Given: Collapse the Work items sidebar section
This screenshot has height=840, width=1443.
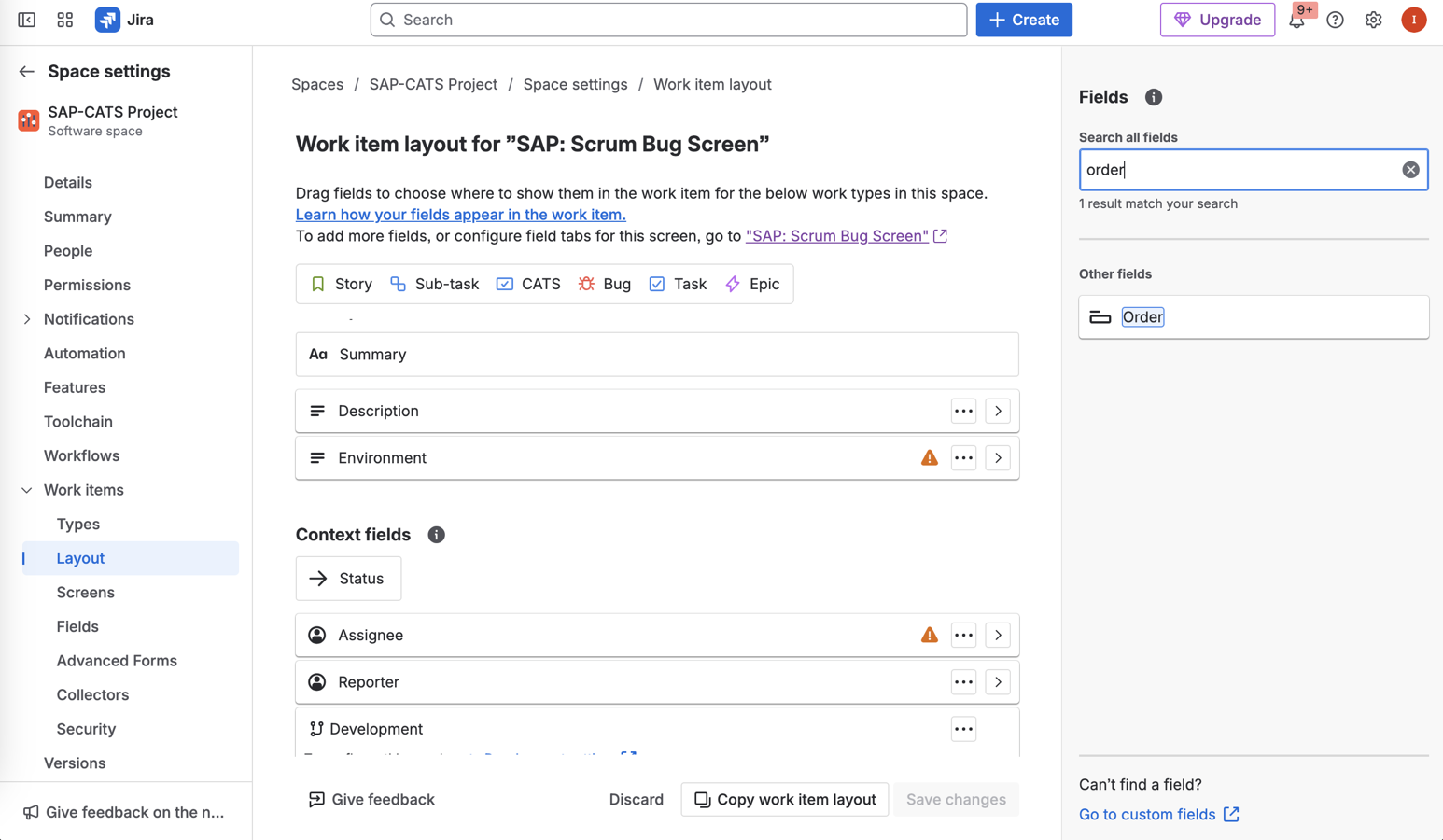Looking at the screenshot, I should pyautogui.click(x=27, y=490).
